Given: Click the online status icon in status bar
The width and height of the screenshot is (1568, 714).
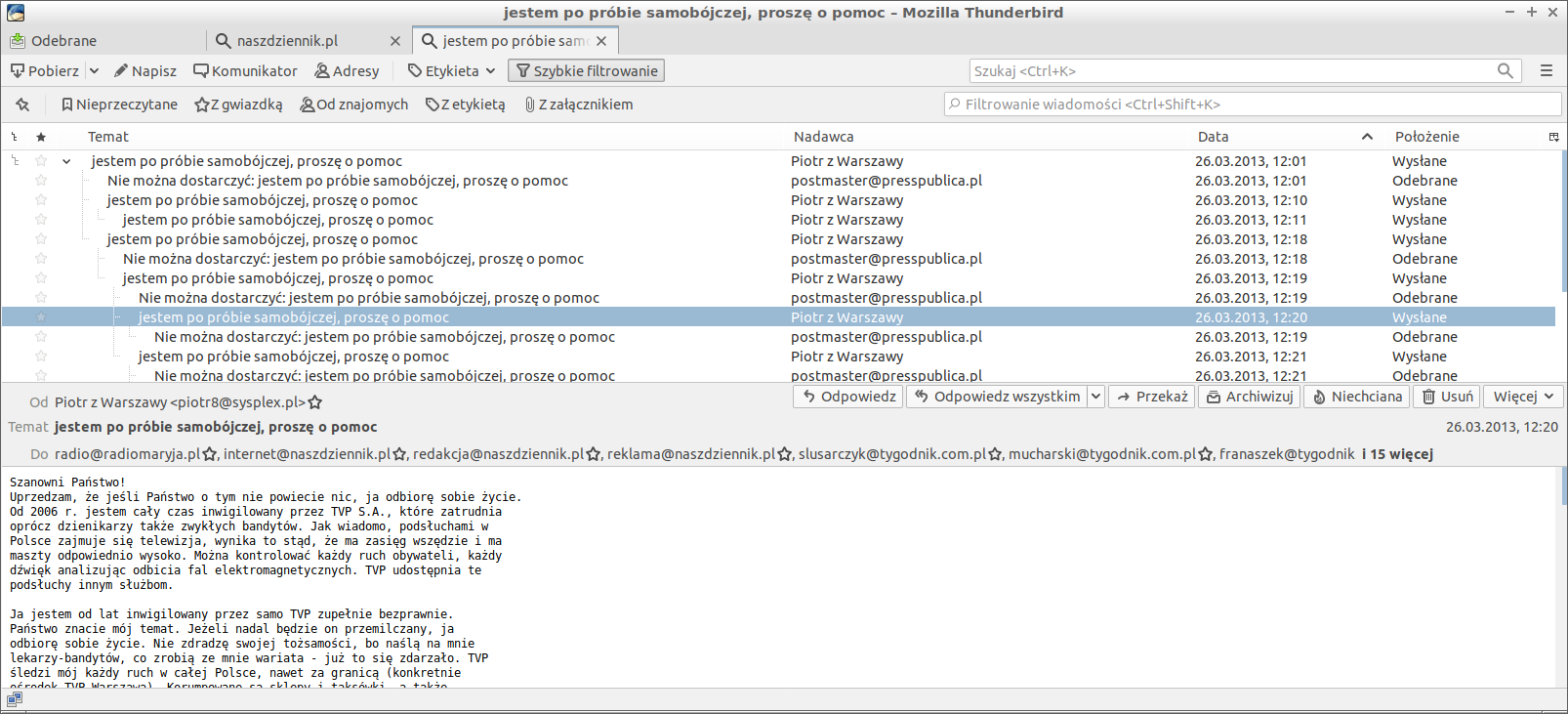Looking at the screenshot, I should click(x=15, y=698).
